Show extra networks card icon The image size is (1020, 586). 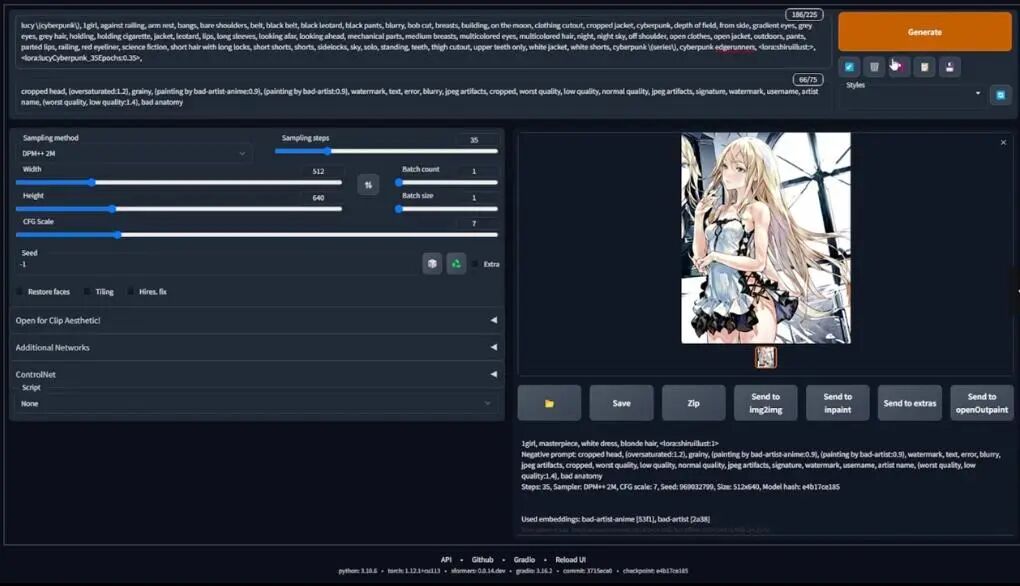click(x=899, y=66)
